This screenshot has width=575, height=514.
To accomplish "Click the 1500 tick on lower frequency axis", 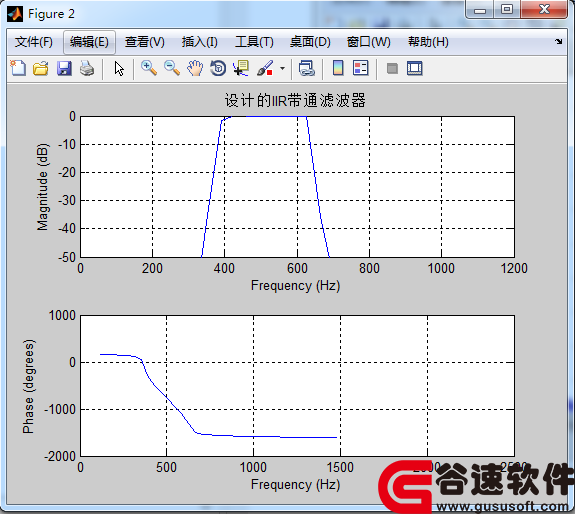I will (340, 467).
